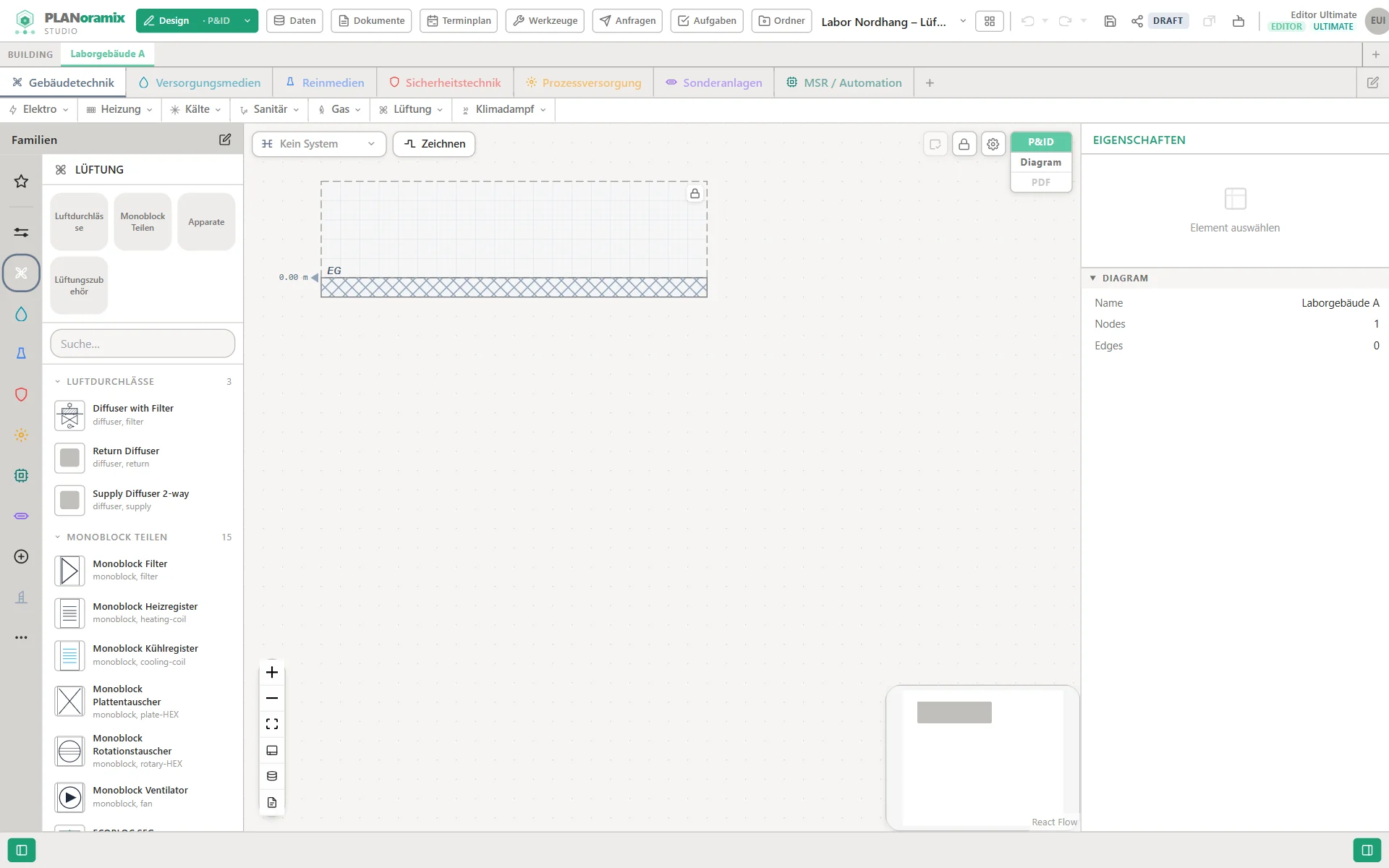1389x868 pixels.
Task: Open the favorites star in sidebar
Action: pos(21,181)
